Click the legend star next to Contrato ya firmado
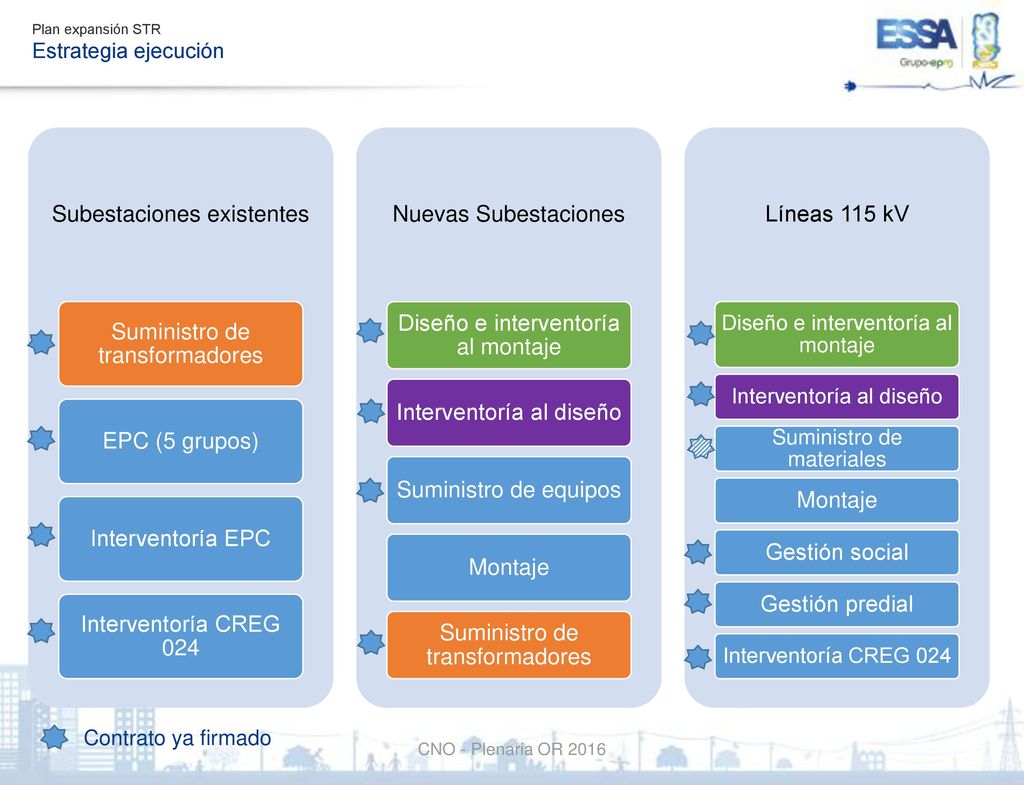 54,738
